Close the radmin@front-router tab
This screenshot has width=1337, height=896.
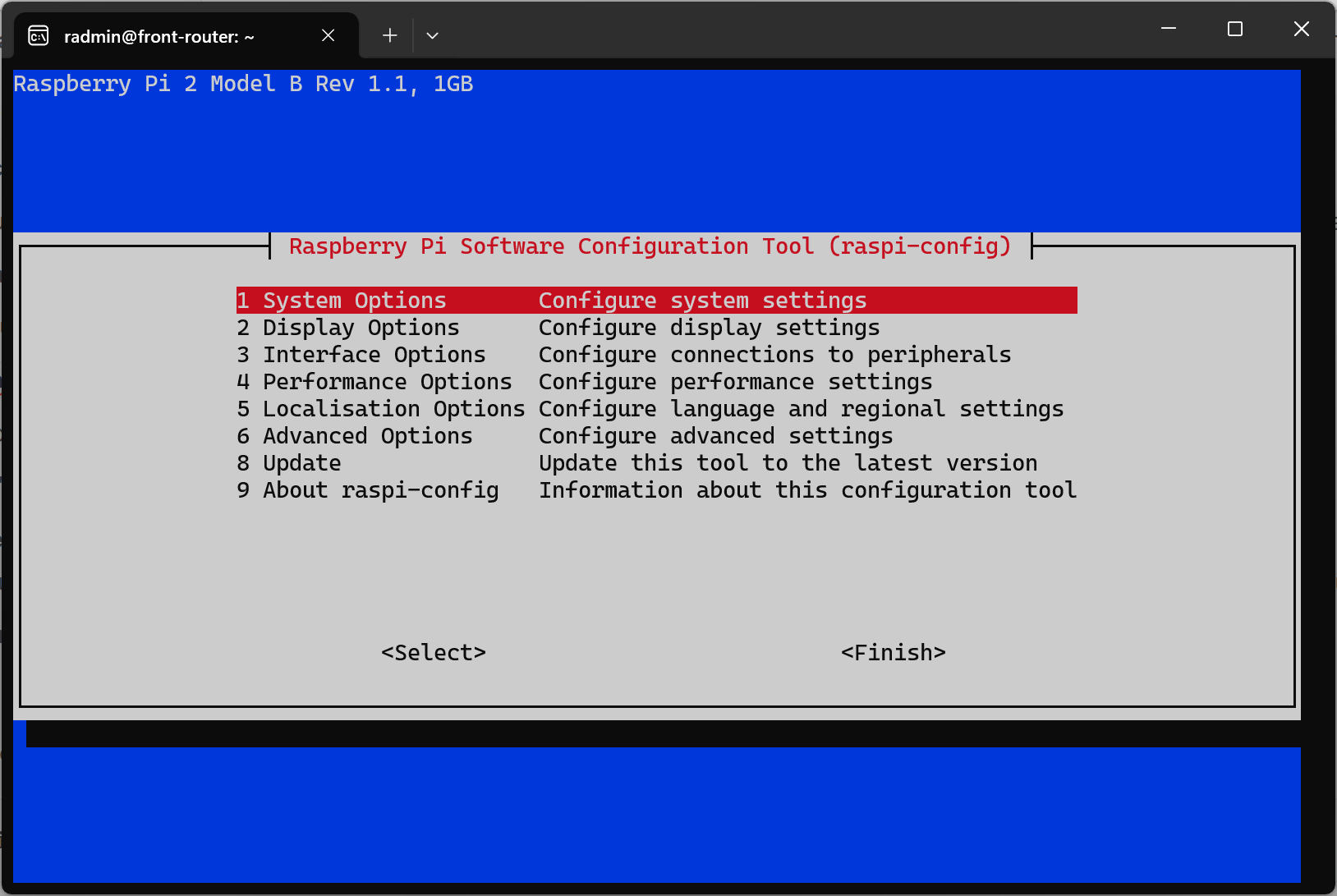pyautogui.click(x=328, y=35)
